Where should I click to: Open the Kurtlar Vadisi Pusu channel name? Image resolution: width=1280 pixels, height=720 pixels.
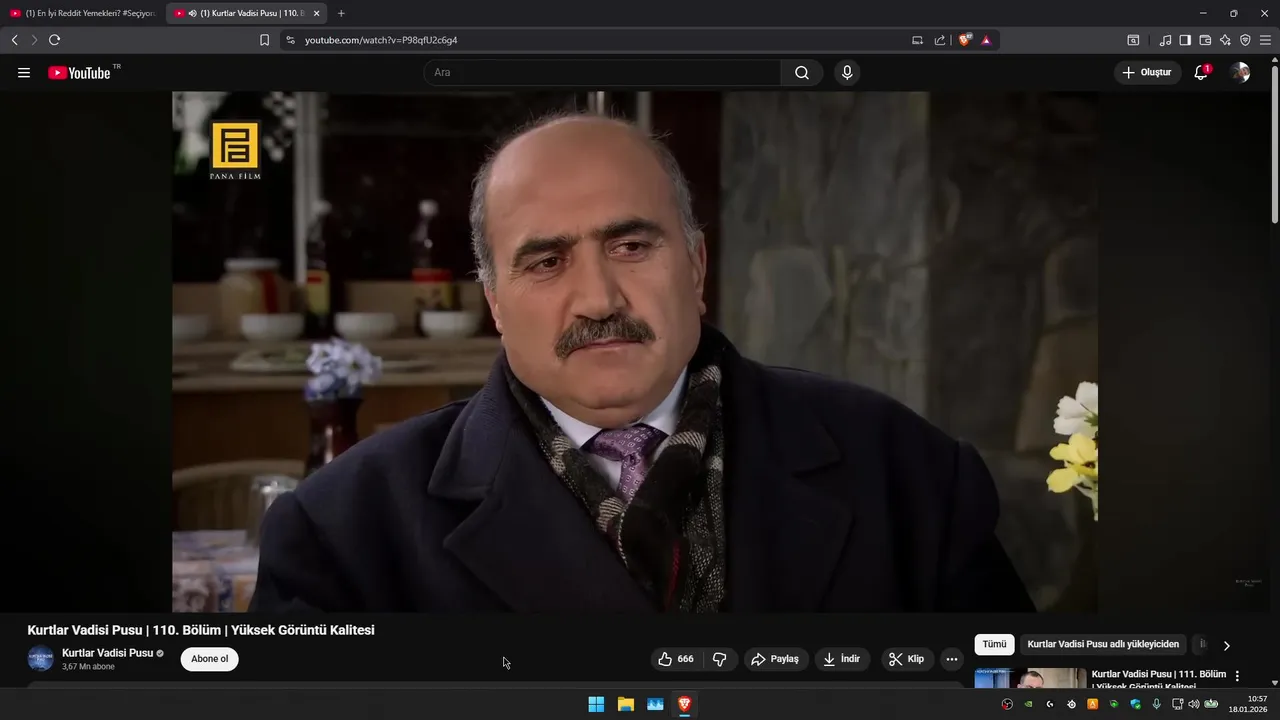107,653
